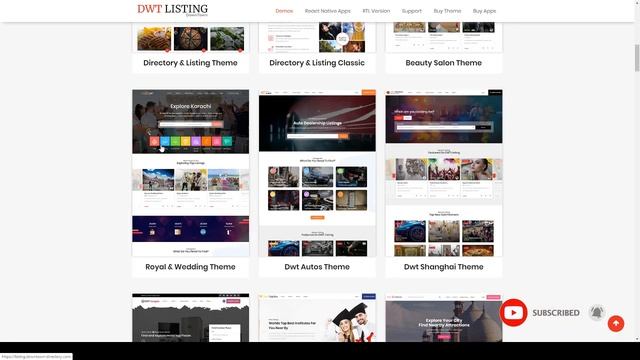Select Buy Apps in the top navigation
This screenshot has height=360, width=640.
484,11
